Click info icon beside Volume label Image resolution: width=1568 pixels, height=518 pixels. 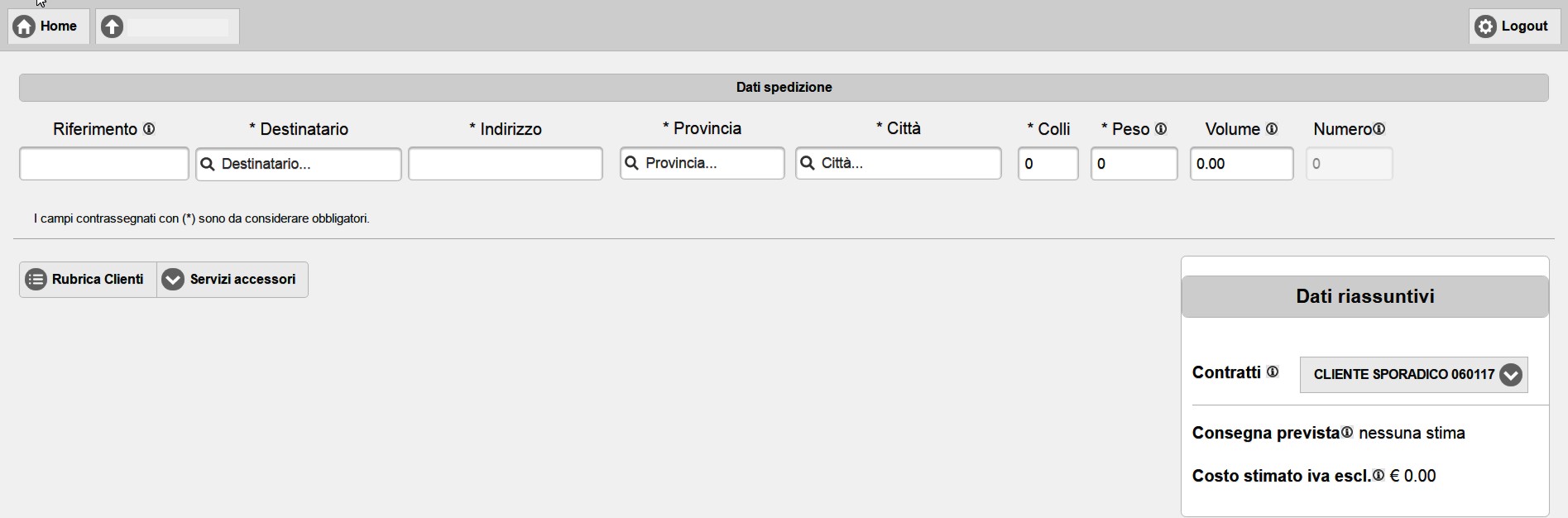click(1272, 129)
